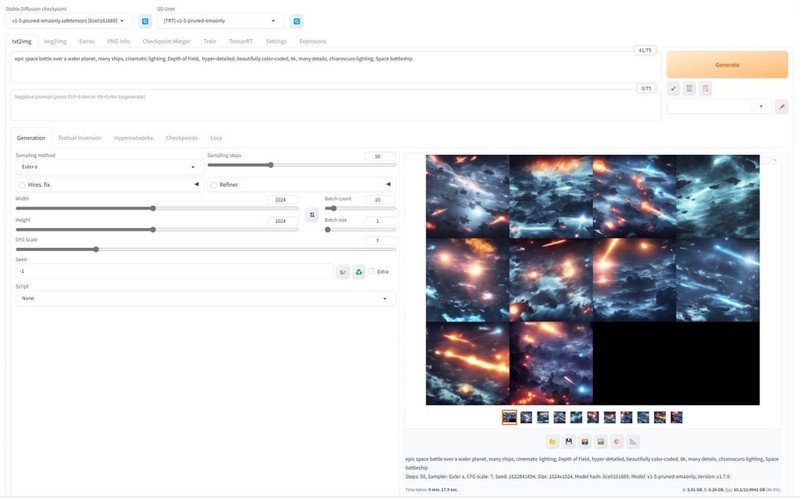Viewport: 800px width, 498px height.
Task: Click the refresh icon beside SD Unet
Action: pos(296,20)
